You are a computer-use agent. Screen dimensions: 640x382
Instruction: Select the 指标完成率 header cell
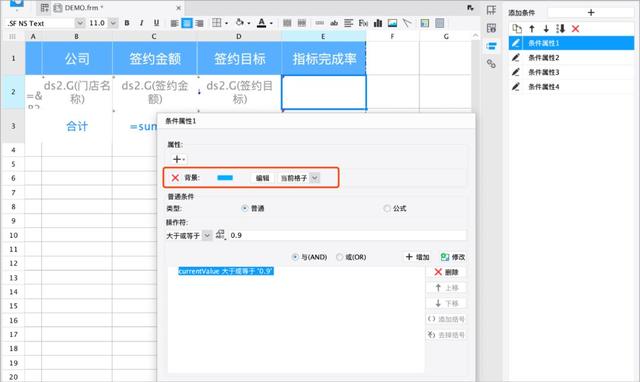click(324, 58)
